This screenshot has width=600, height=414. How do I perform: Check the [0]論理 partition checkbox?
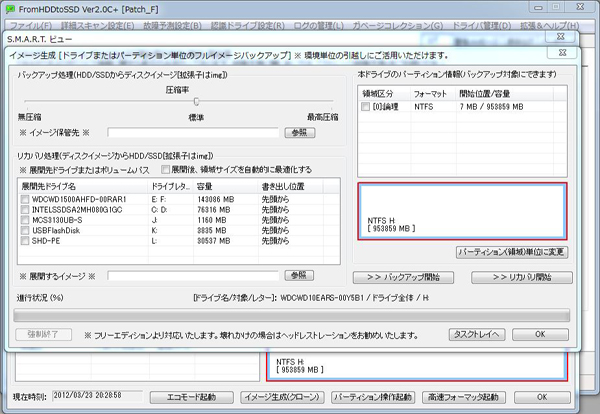click(x=365, y=107)
